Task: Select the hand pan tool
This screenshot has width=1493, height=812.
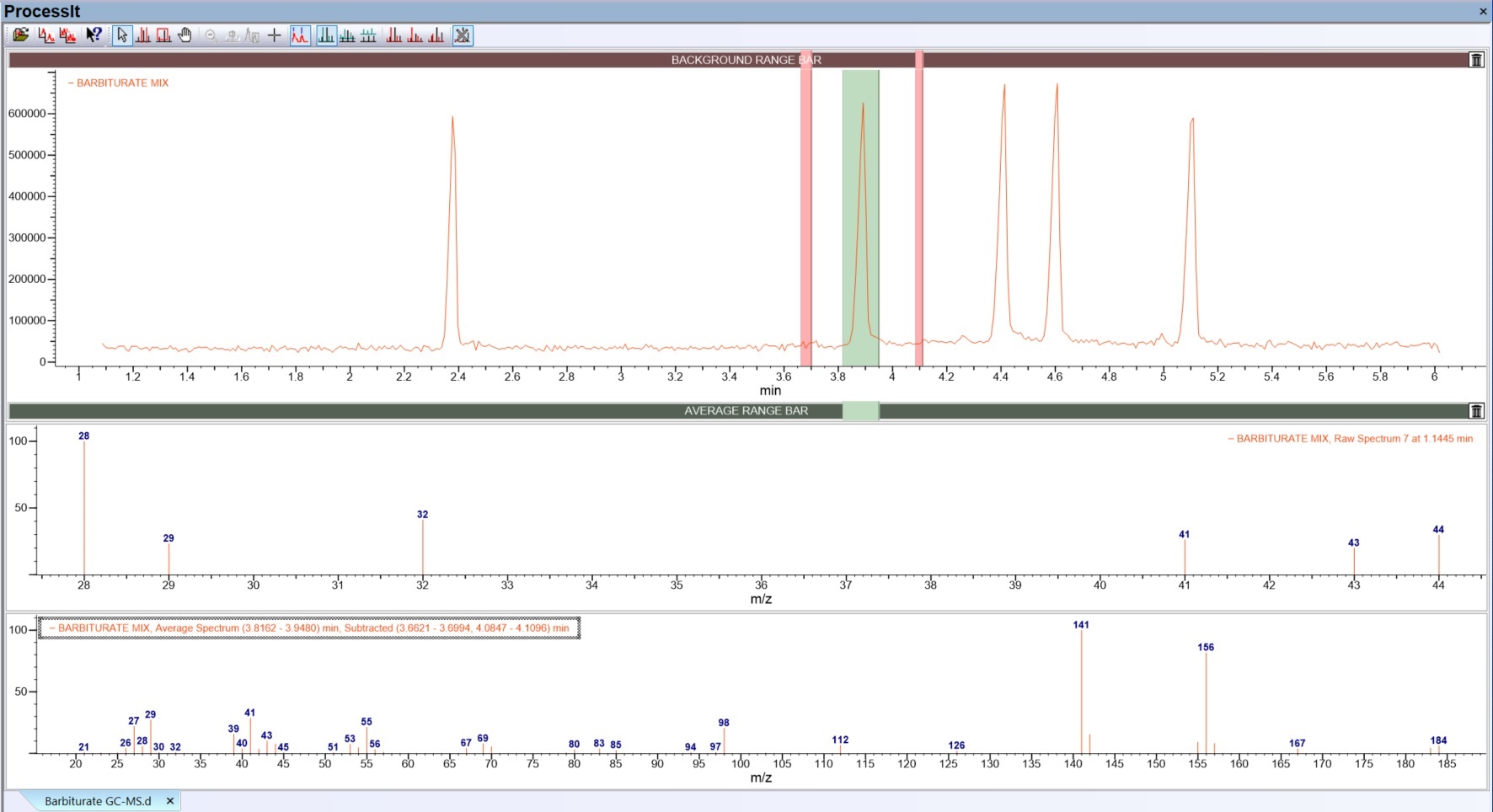Action: pos(185,35)
